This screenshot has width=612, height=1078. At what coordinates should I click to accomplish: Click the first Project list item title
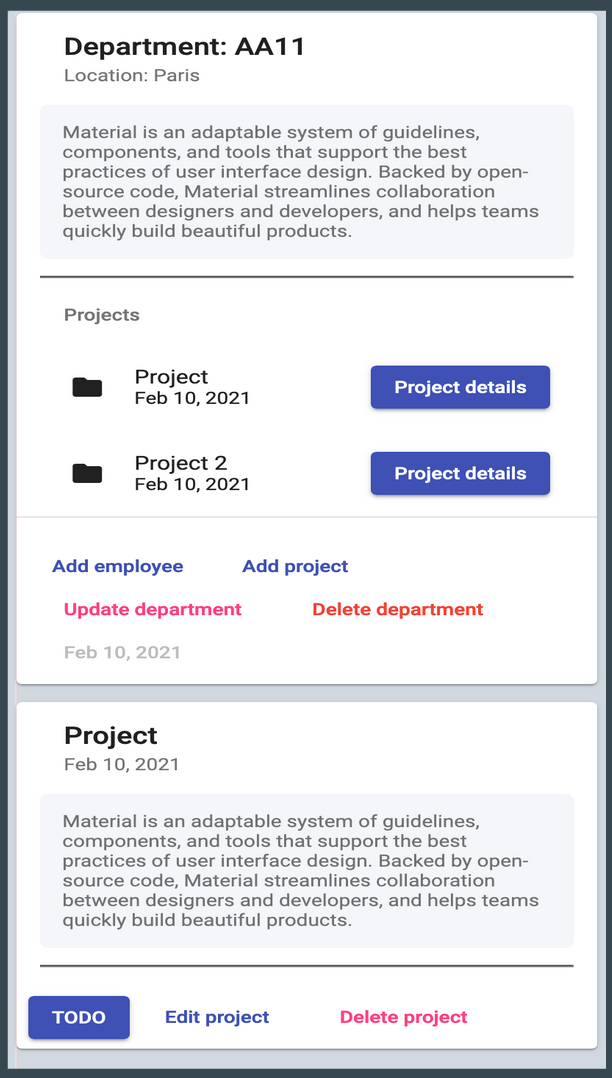coord(172,377)
